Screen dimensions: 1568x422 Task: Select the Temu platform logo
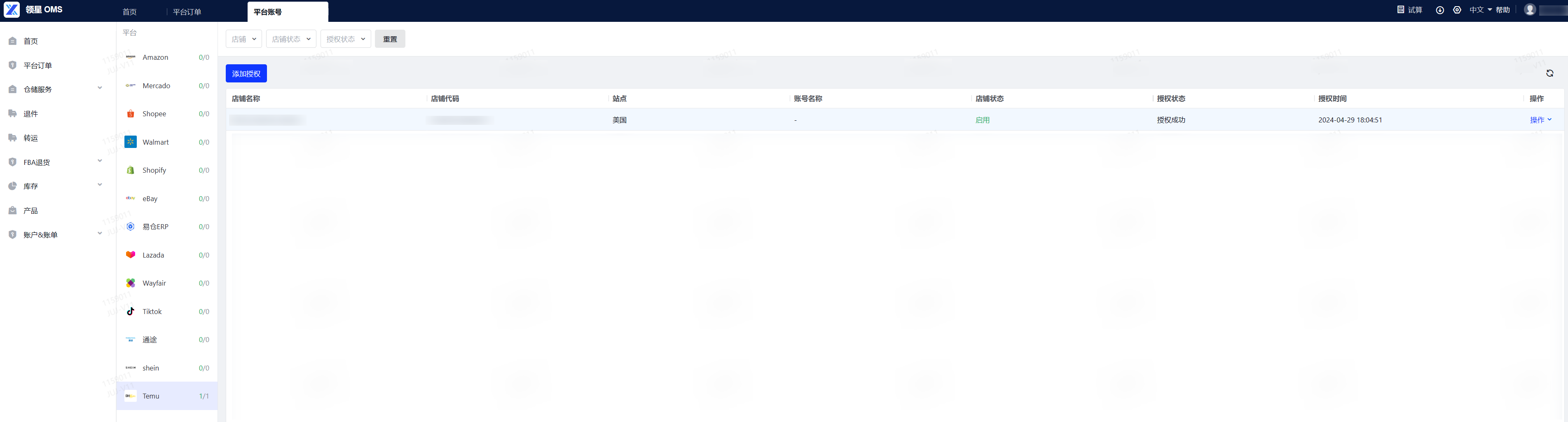[130, 396]
